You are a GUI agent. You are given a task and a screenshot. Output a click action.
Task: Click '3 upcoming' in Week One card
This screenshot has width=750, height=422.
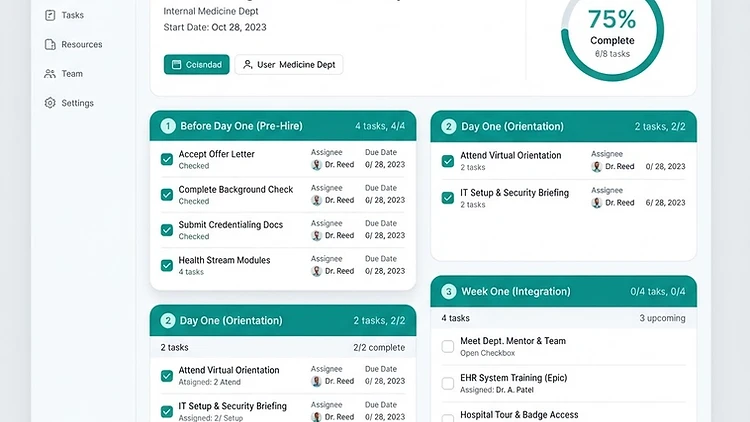point(662,318)
